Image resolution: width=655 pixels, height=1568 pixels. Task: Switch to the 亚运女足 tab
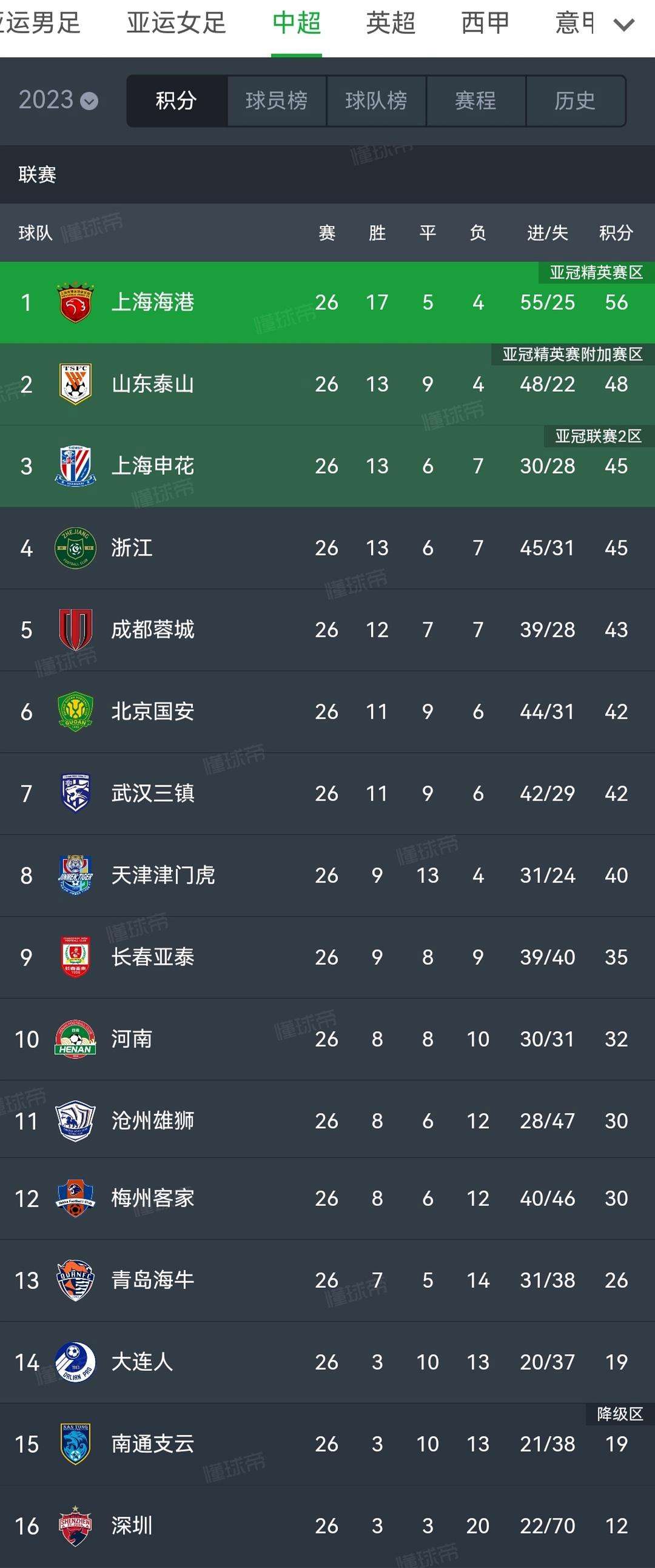click(x=176, y=23)
